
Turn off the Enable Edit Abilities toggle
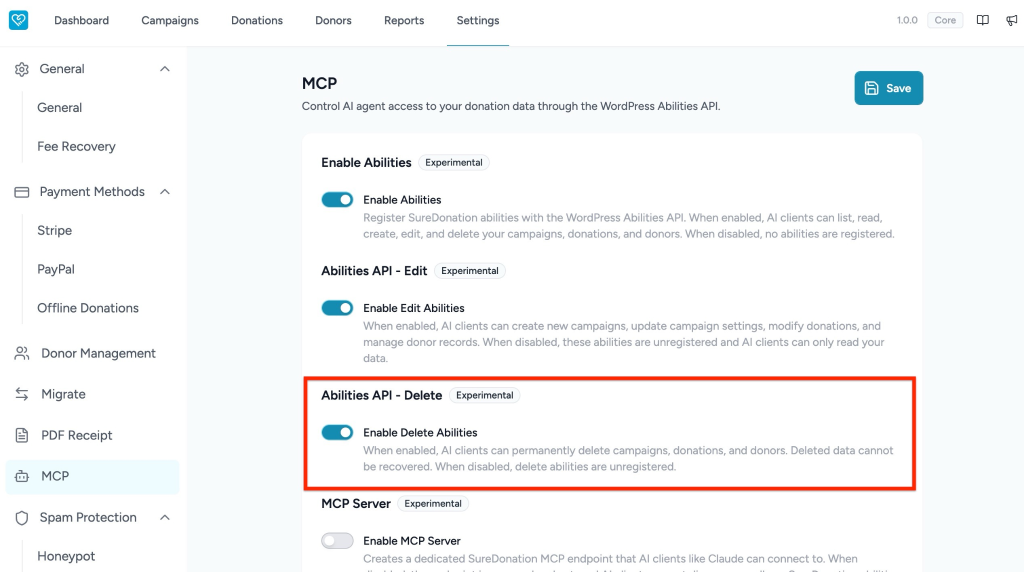[337, 308]
